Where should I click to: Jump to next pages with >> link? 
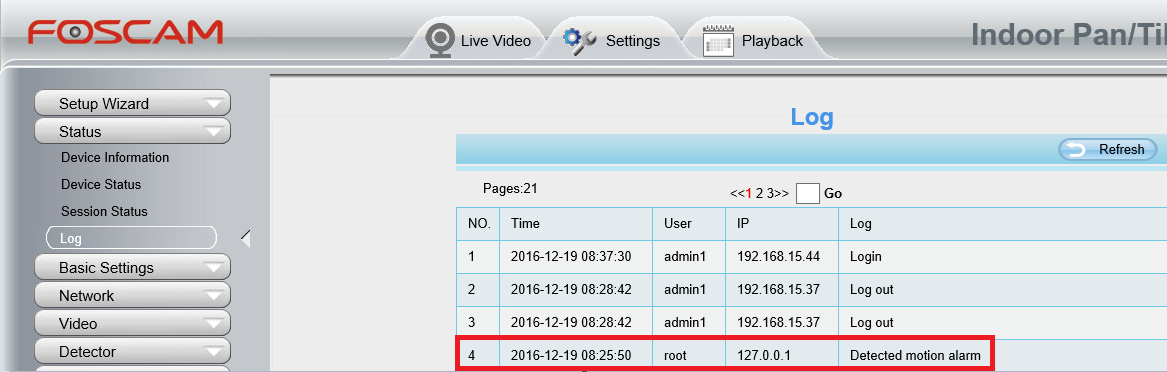(x=782, y=193)
